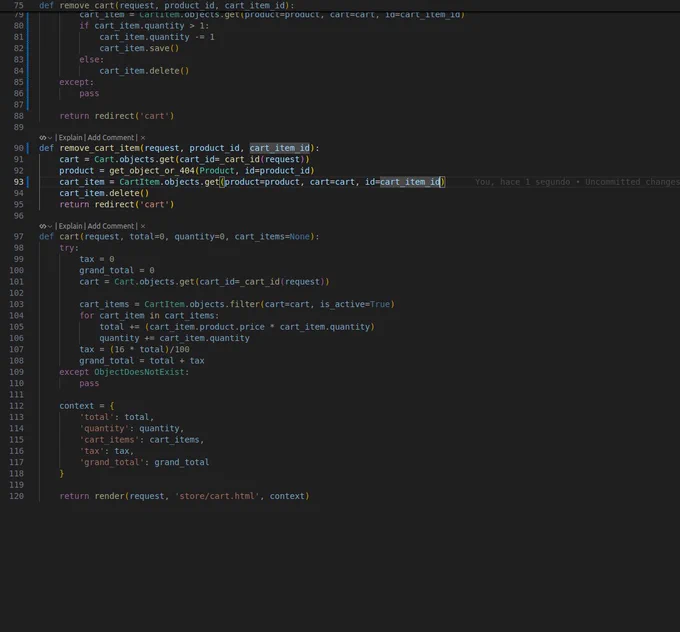Click line number 93 in the gutter
Viewport: 680px width, 632px height.
[19, 182]
